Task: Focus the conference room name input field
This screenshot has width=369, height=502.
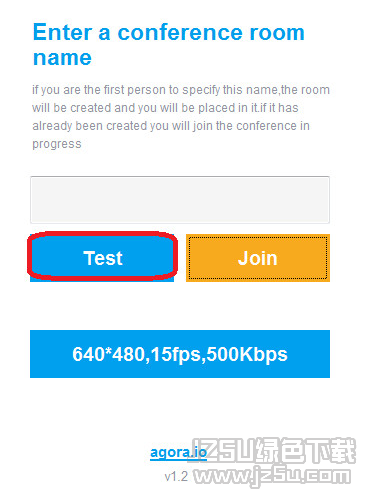Action: 180,200
